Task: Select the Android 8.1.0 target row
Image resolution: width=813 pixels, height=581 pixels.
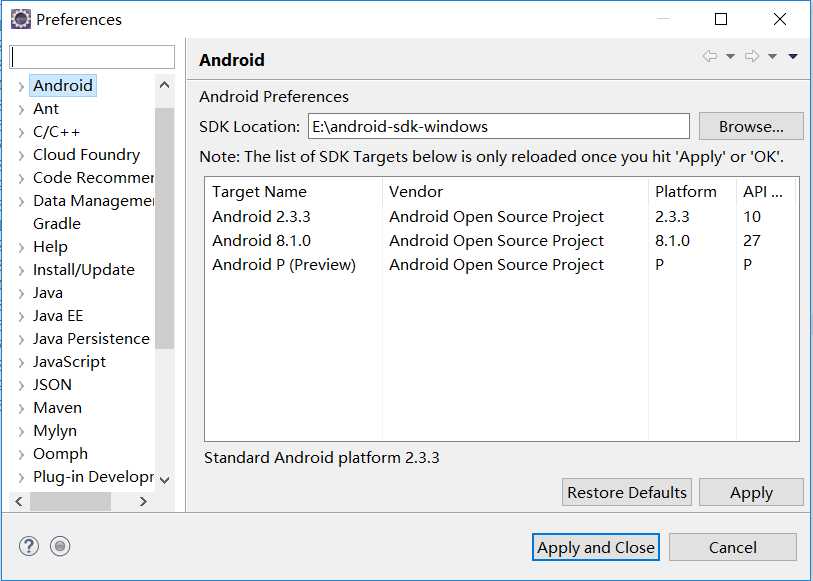Action: click(501, 240)
